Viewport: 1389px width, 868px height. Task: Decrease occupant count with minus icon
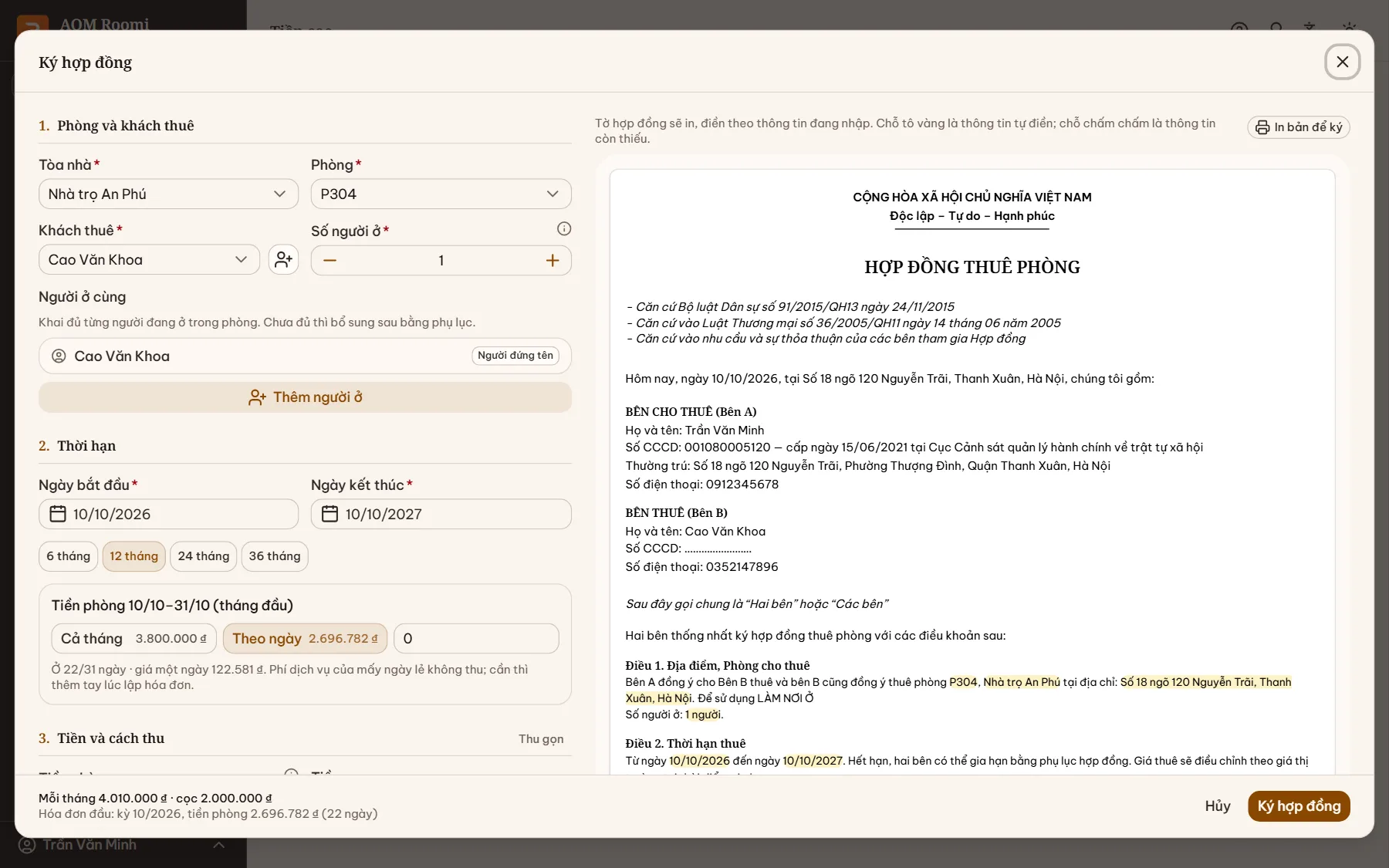point(330,261)
